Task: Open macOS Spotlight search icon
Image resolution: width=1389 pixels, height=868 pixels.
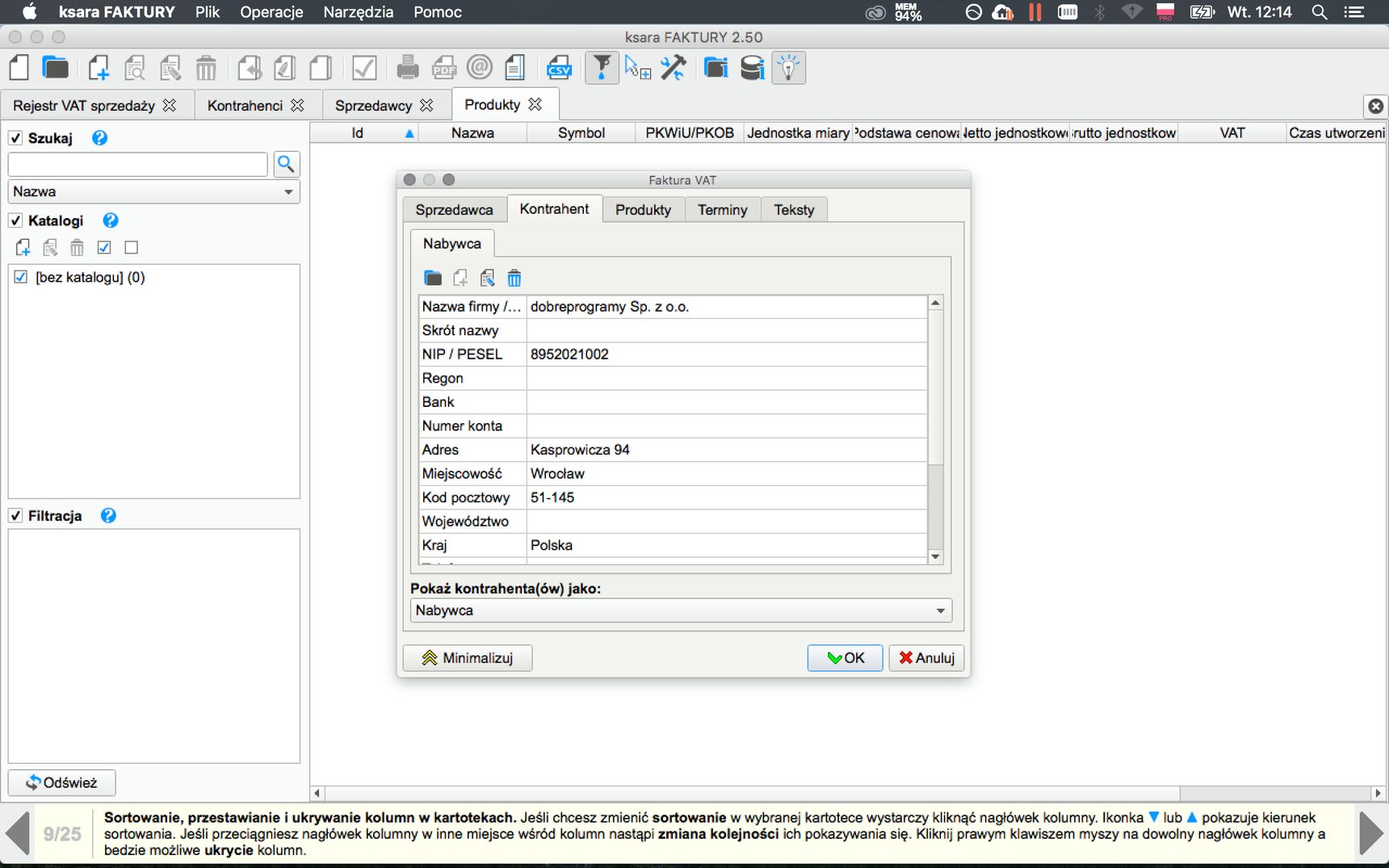Action: (1320, 12)
